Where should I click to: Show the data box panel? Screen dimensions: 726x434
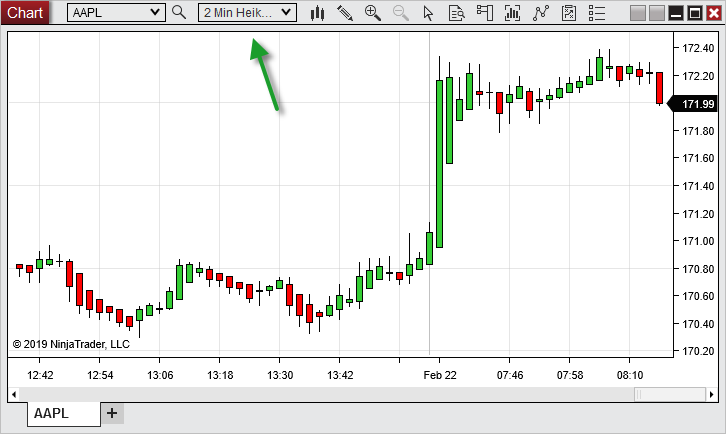coord(456,13)
